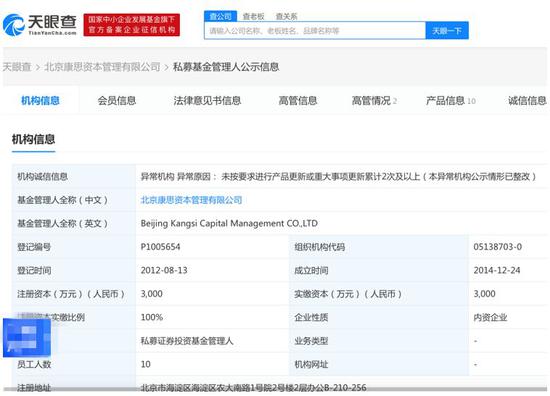Image resolution: width=550 pixels, height=396 pixels.
Task: Click the registered address text
Action: pyautogui.click(x=253, y=388)
